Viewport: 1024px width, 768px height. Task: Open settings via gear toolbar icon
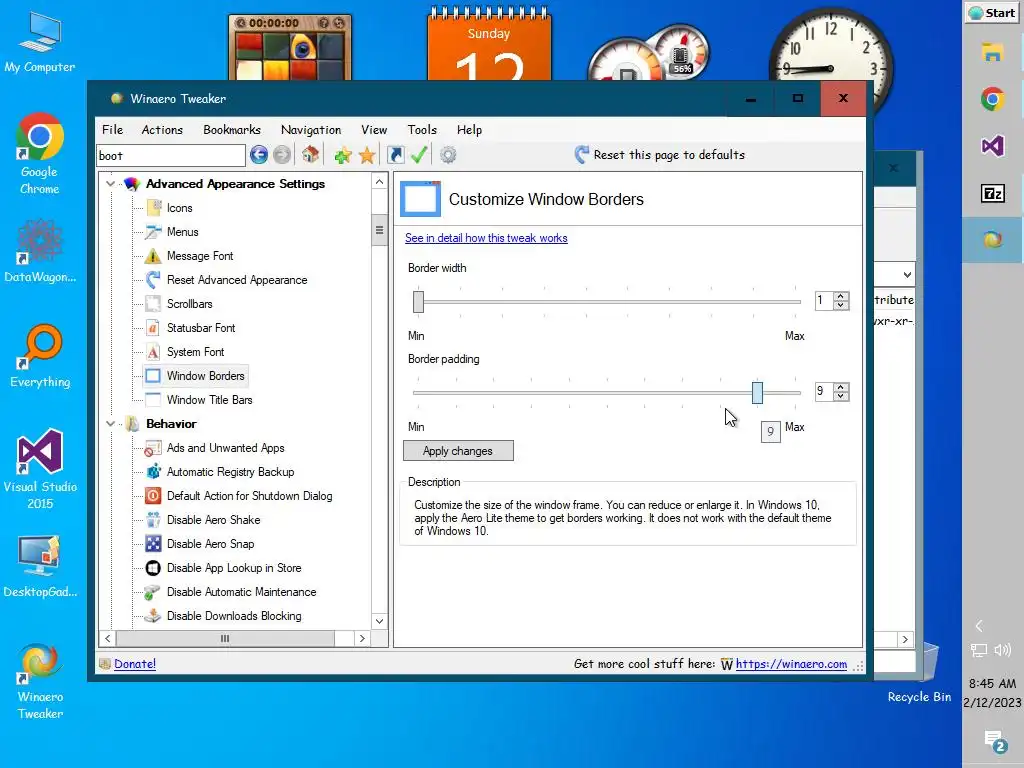[448, 155]
